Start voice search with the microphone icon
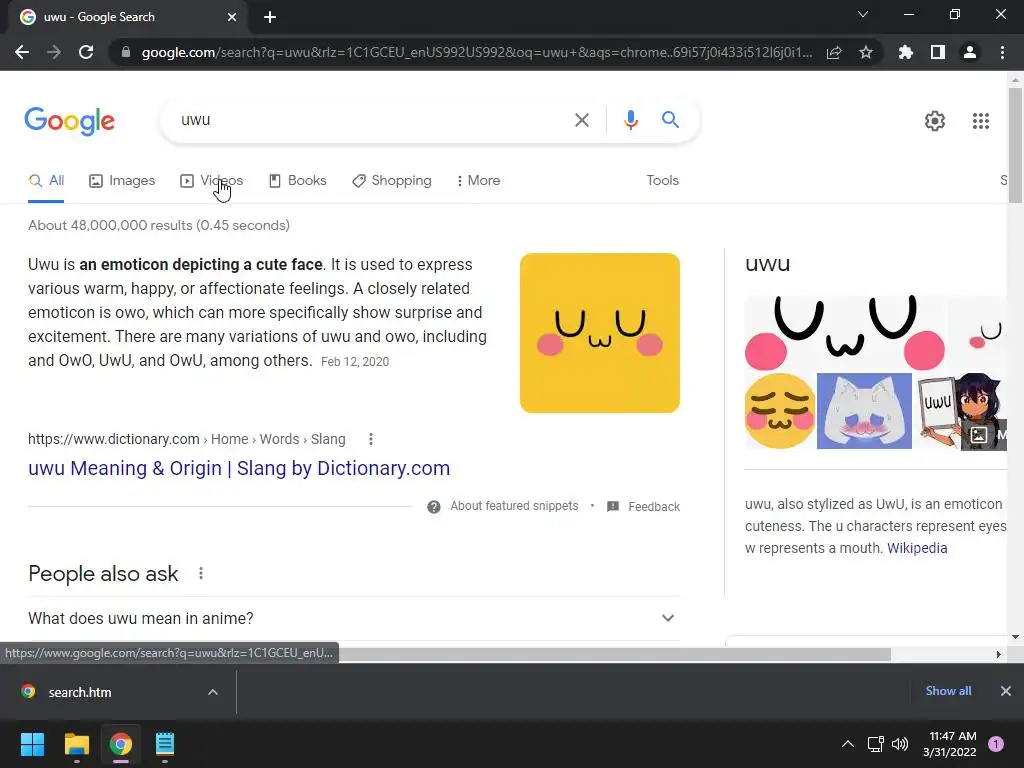The image size is (1024, 768). 630,120
